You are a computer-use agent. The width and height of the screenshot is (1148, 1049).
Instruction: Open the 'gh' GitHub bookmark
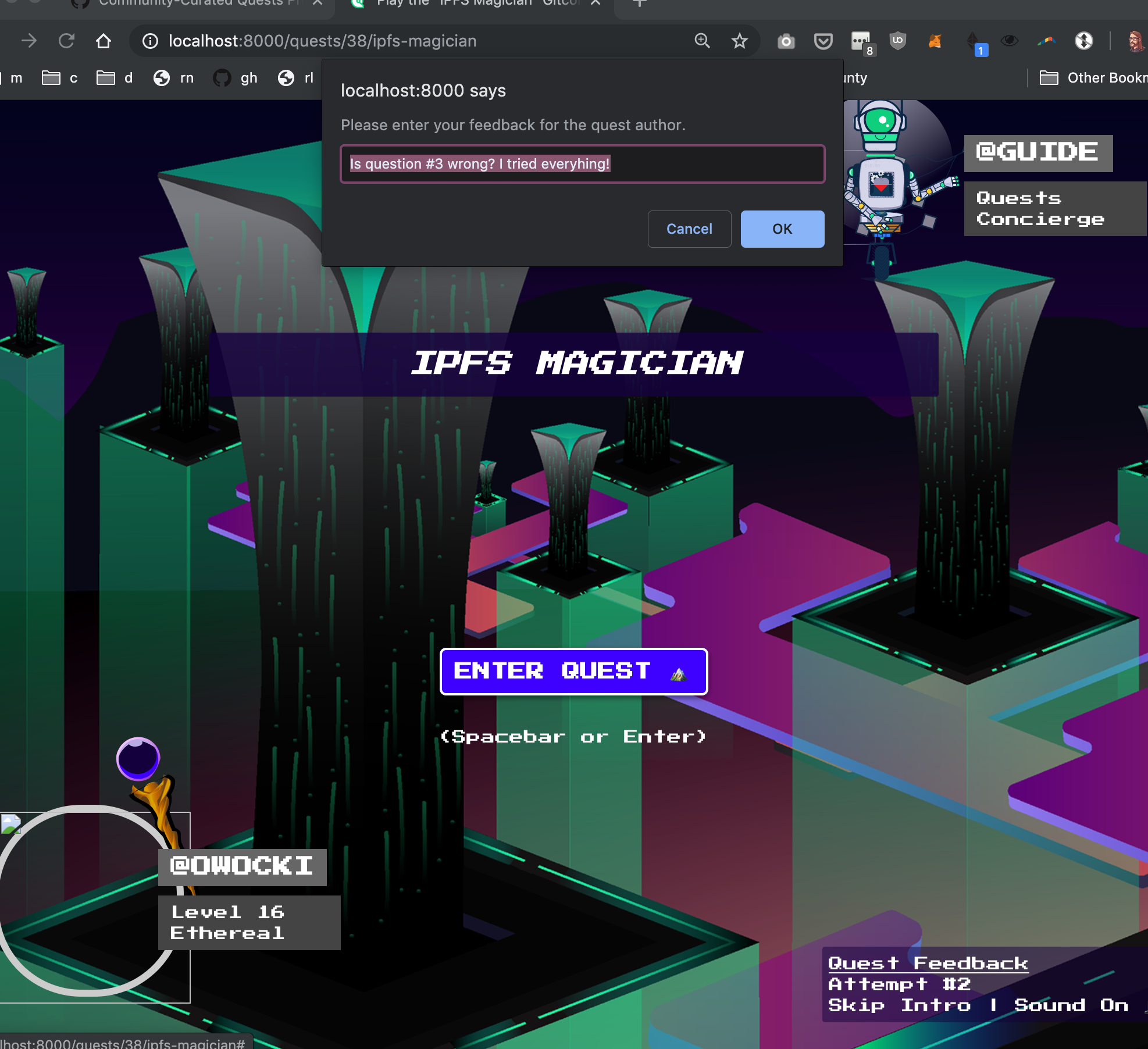pyautogui.click(x=236, y=78)
